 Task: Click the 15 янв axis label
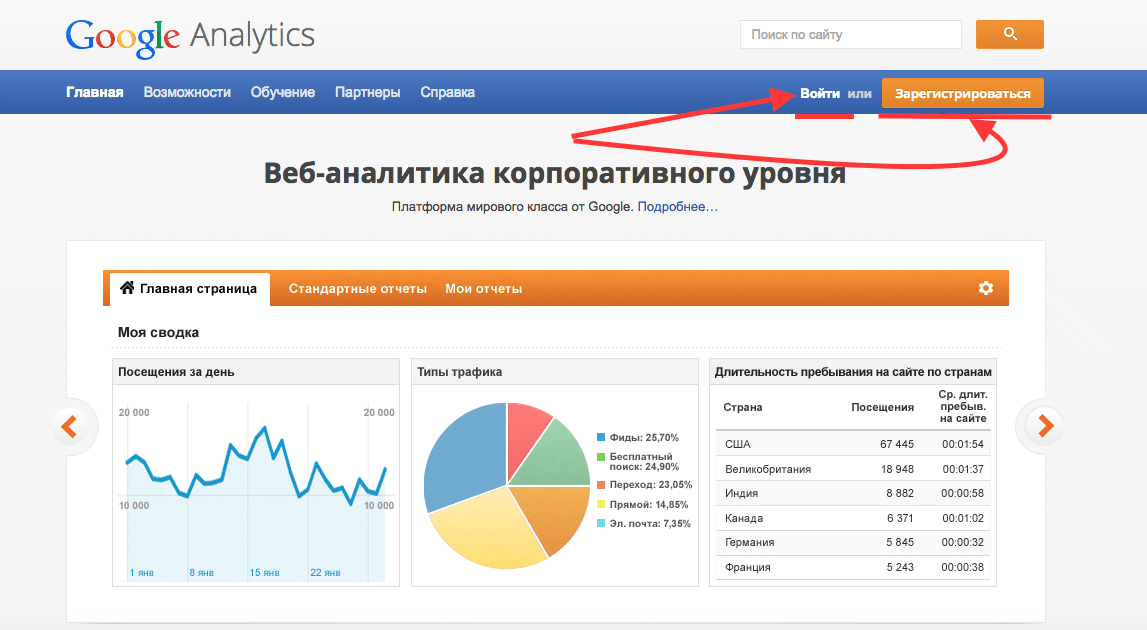(265, 573)
